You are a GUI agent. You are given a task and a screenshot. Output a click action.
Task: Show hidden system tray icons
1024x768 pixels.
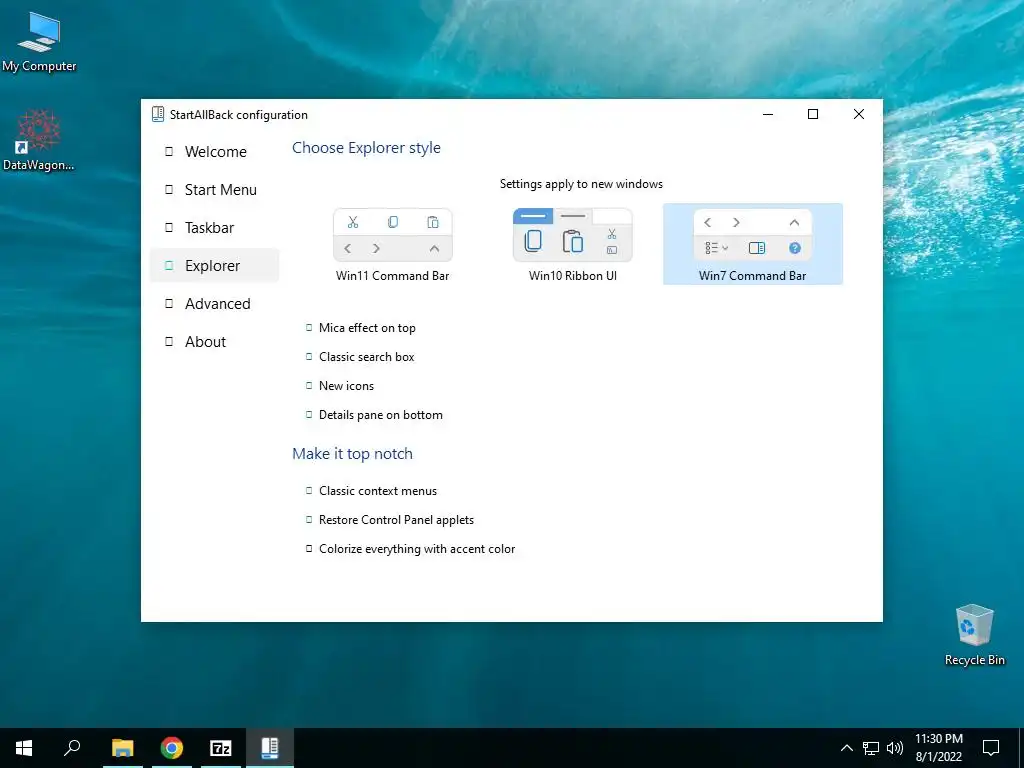tap(846, 748)
